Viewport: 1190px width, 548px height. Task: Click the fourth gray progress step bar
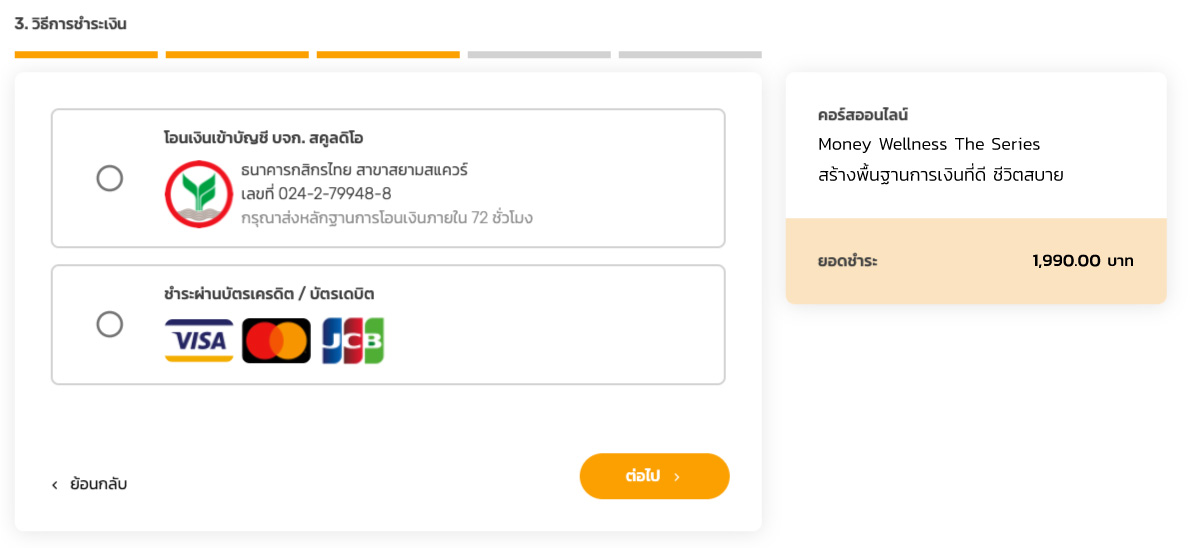[x=539, y=54]
